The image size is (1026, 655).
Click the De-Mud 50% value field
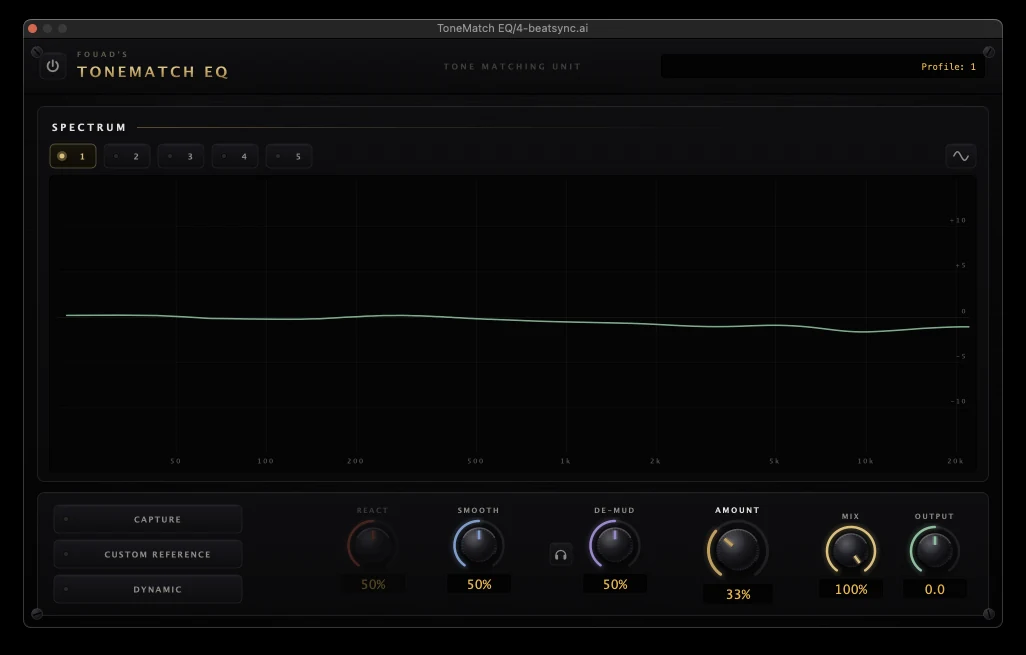pyautogui.click(x=615, y=584)
